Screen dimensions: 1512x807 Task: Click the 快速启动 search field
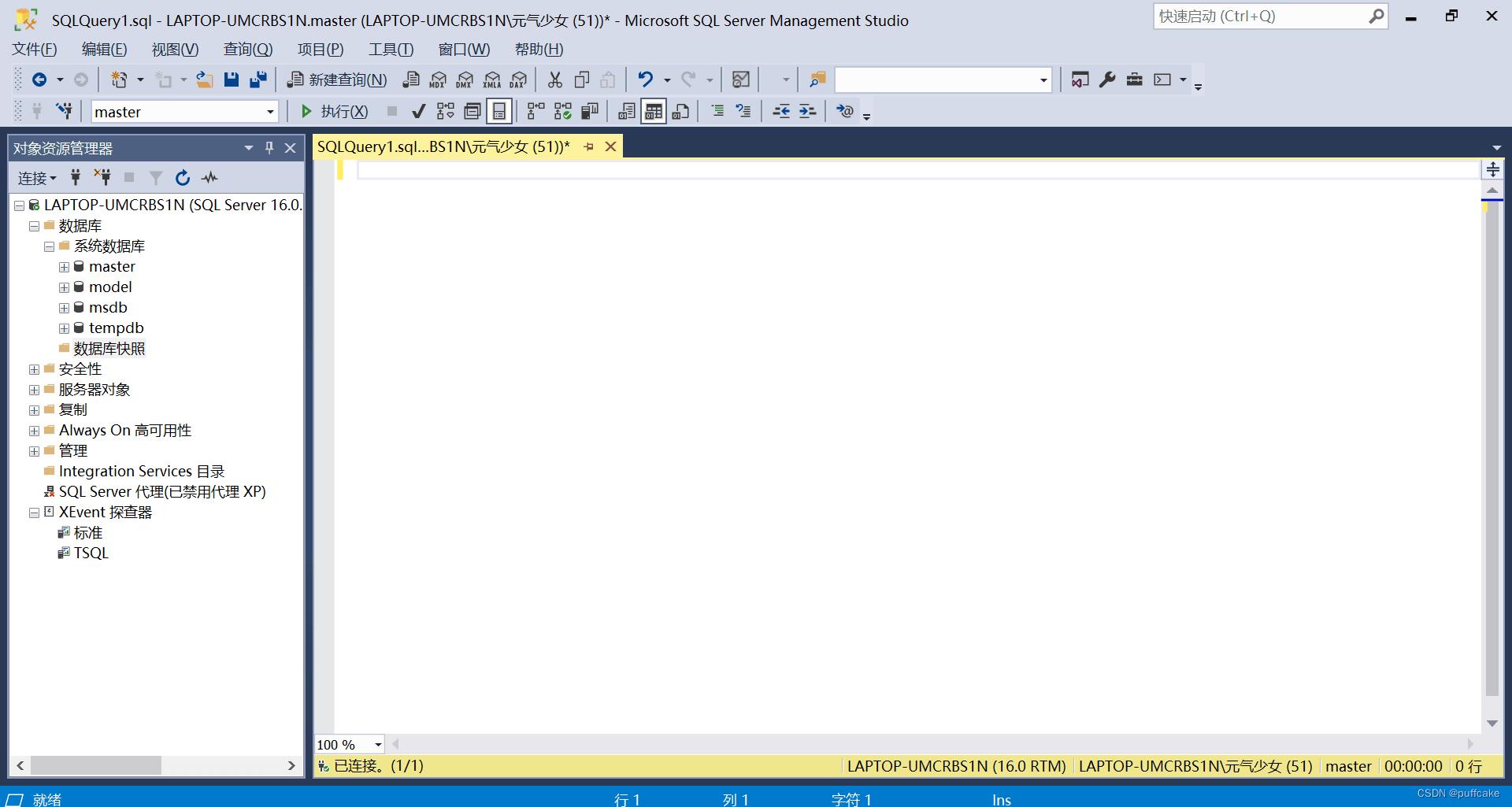click(x=1260, y=17)
